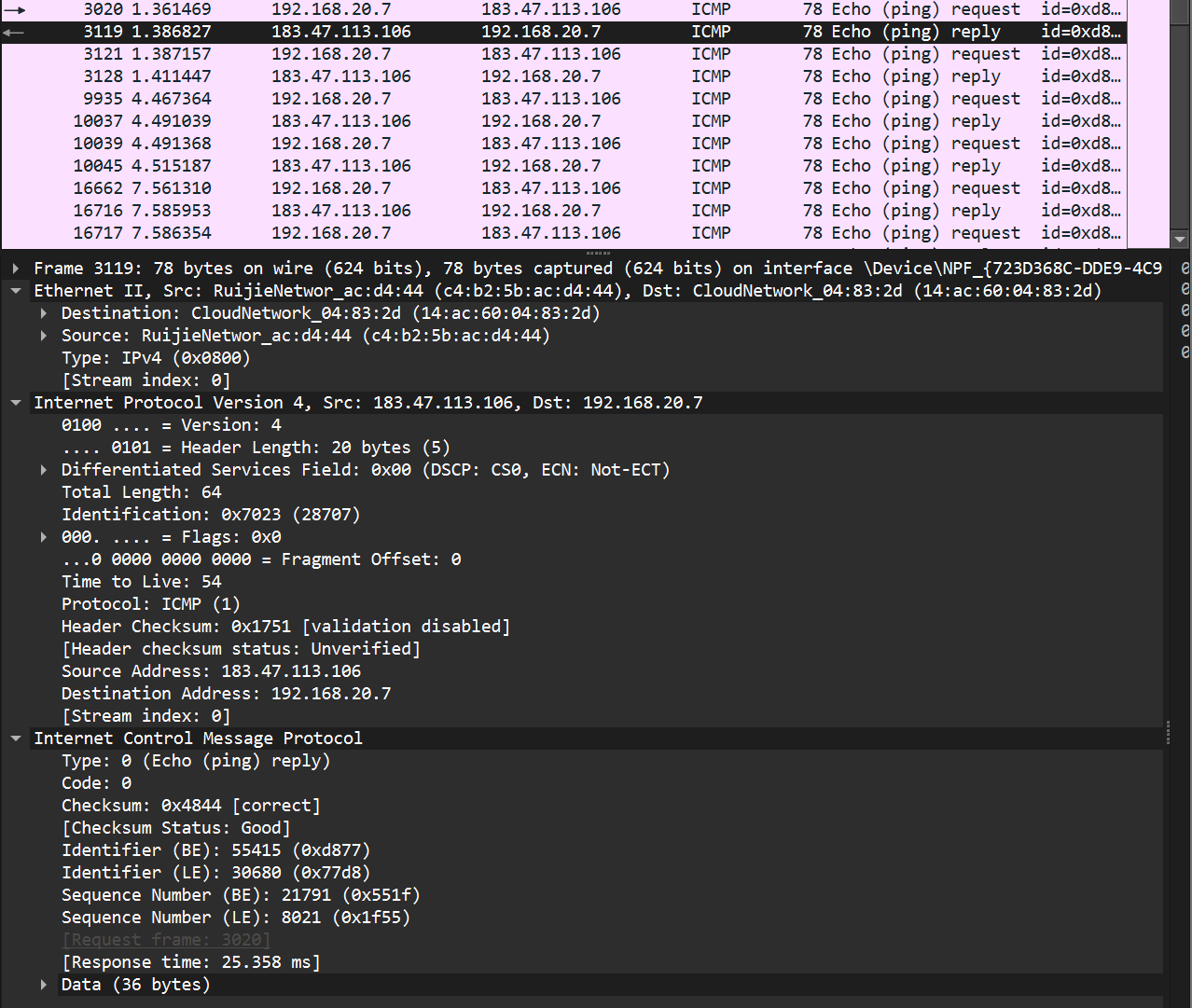
Task: Expand the Data (36 bytes) field
Action: coord(43,984)
